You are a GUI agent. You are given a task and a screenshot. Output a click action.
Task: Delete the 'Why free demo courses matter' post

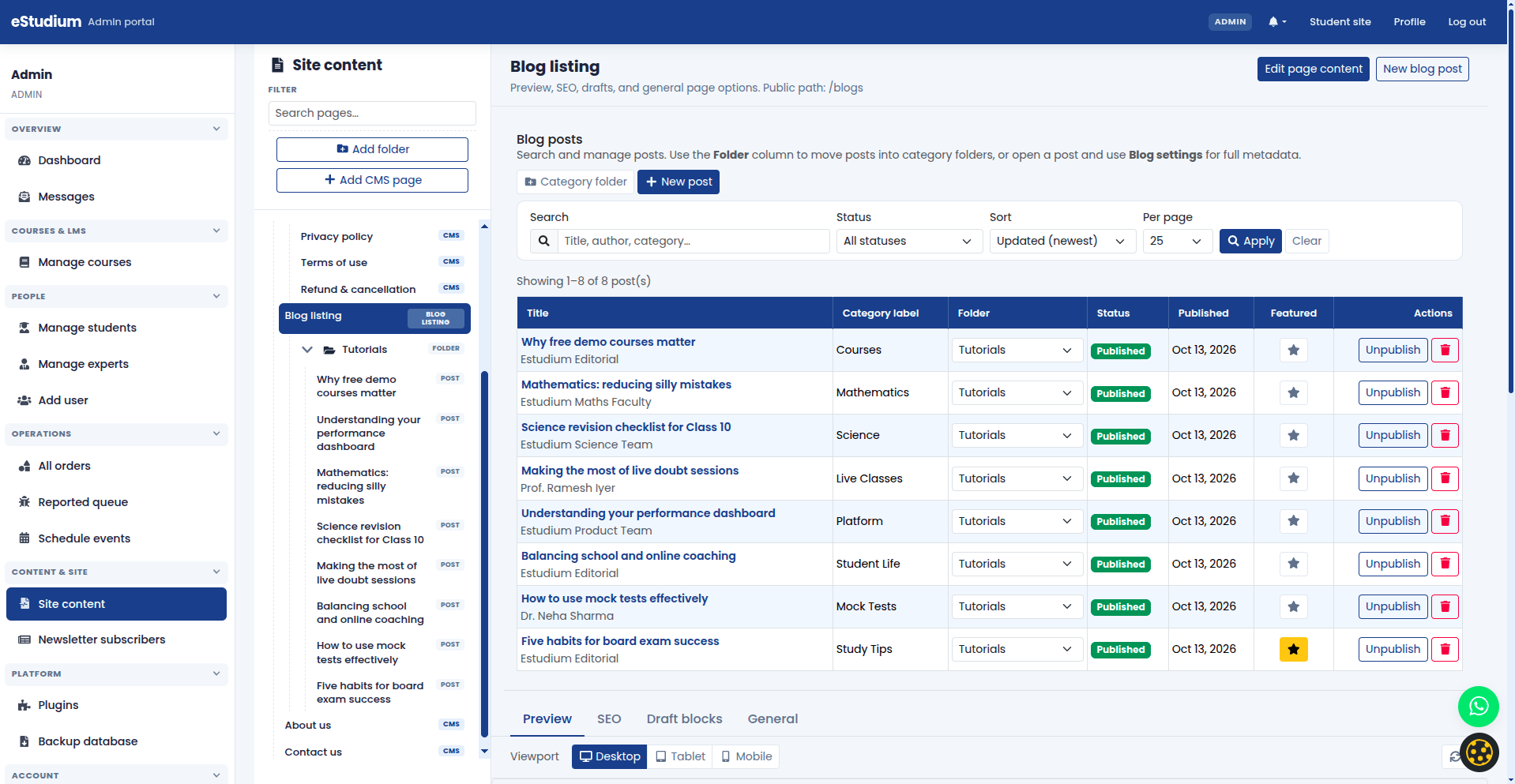pyautogui.click(x=1445, y=350)
